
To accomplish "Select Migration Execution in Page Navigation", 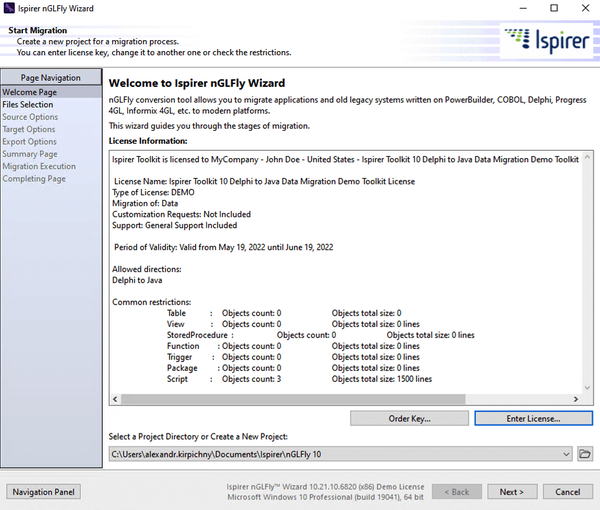I will (51, 166).
